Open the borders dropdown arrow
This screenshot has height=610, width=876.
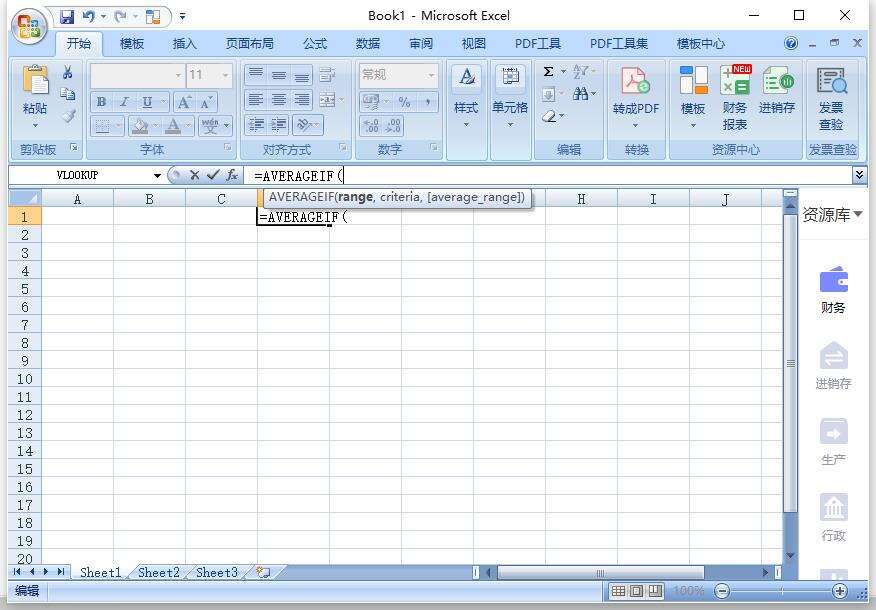118,126
